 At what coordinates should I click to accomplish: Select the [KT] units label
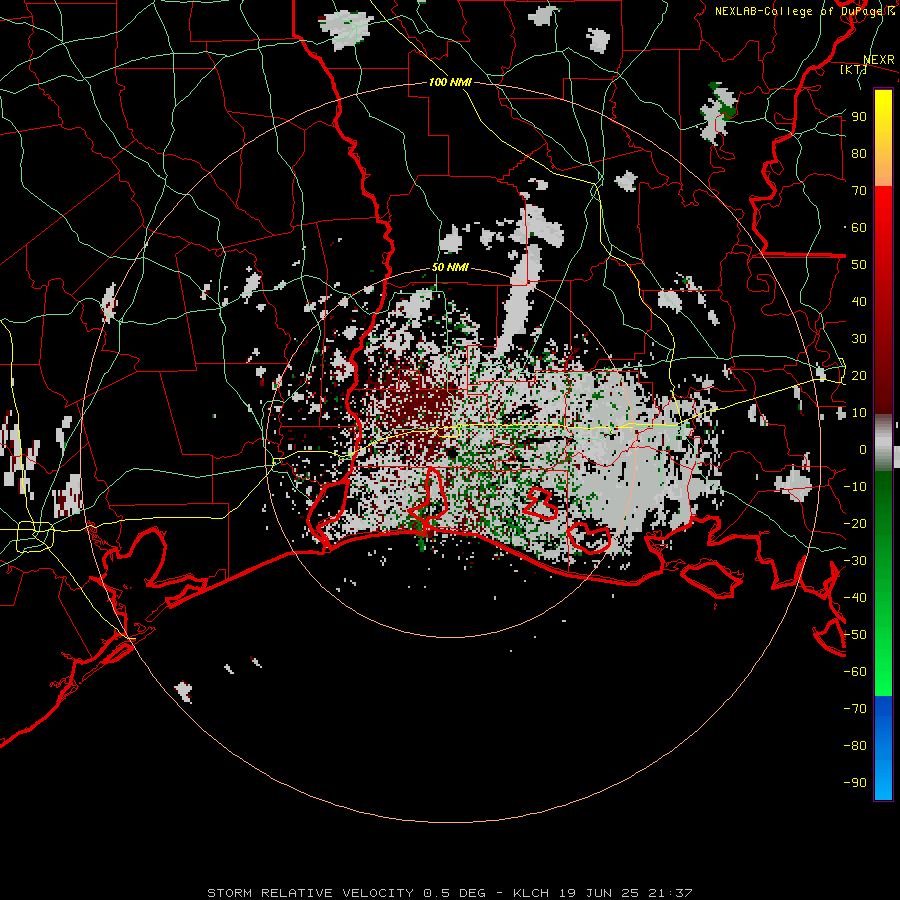pyautogui.click(x=853, y=69)
